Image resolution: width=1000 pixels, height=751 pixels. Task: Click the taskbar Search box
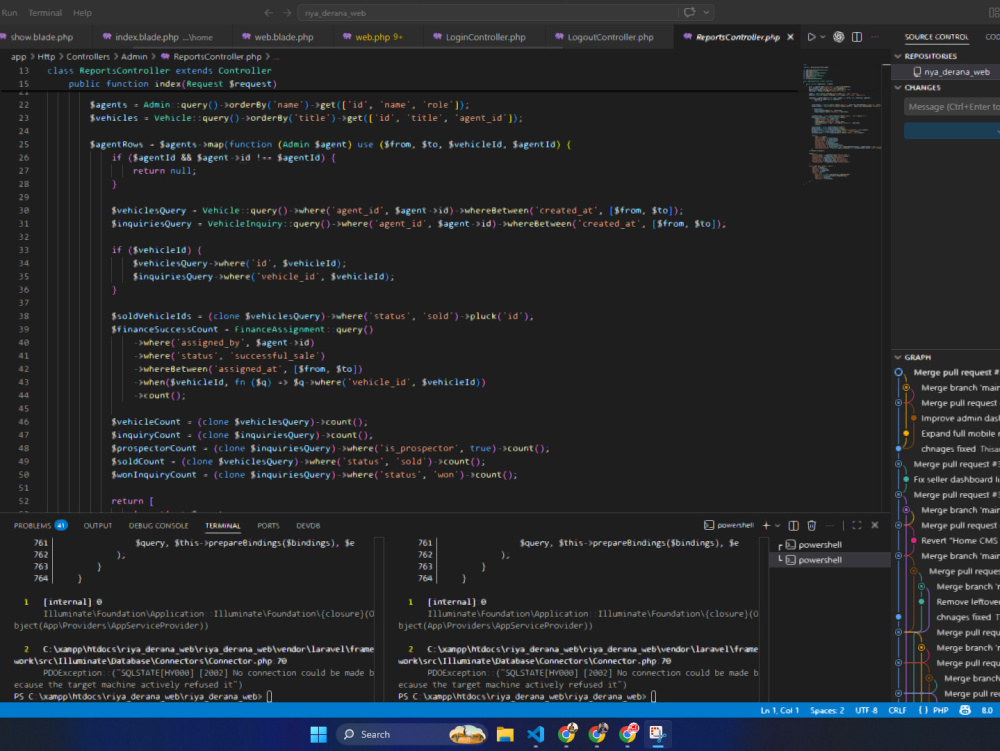[412, 734]
